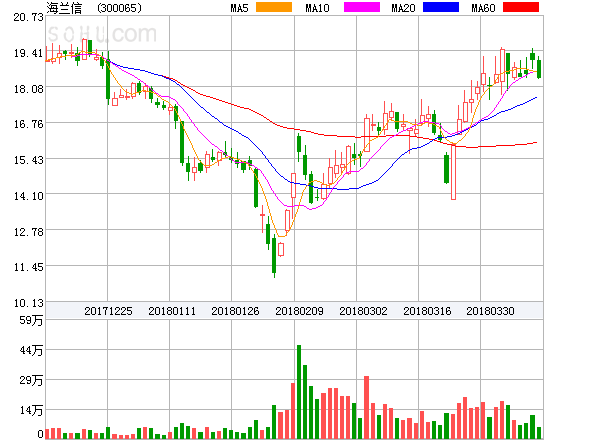Click the MA60 legend label
The height and width of the screenshot is (440, 600).
[483, 8]
